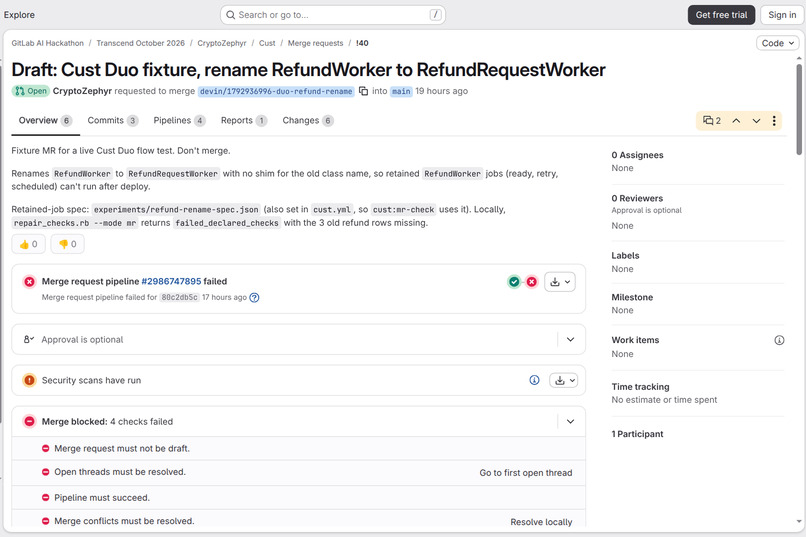The width and height of the screenshot is (806, 537).
Task: Click 'No estimate or time spent' text
Action: (664, 400)
